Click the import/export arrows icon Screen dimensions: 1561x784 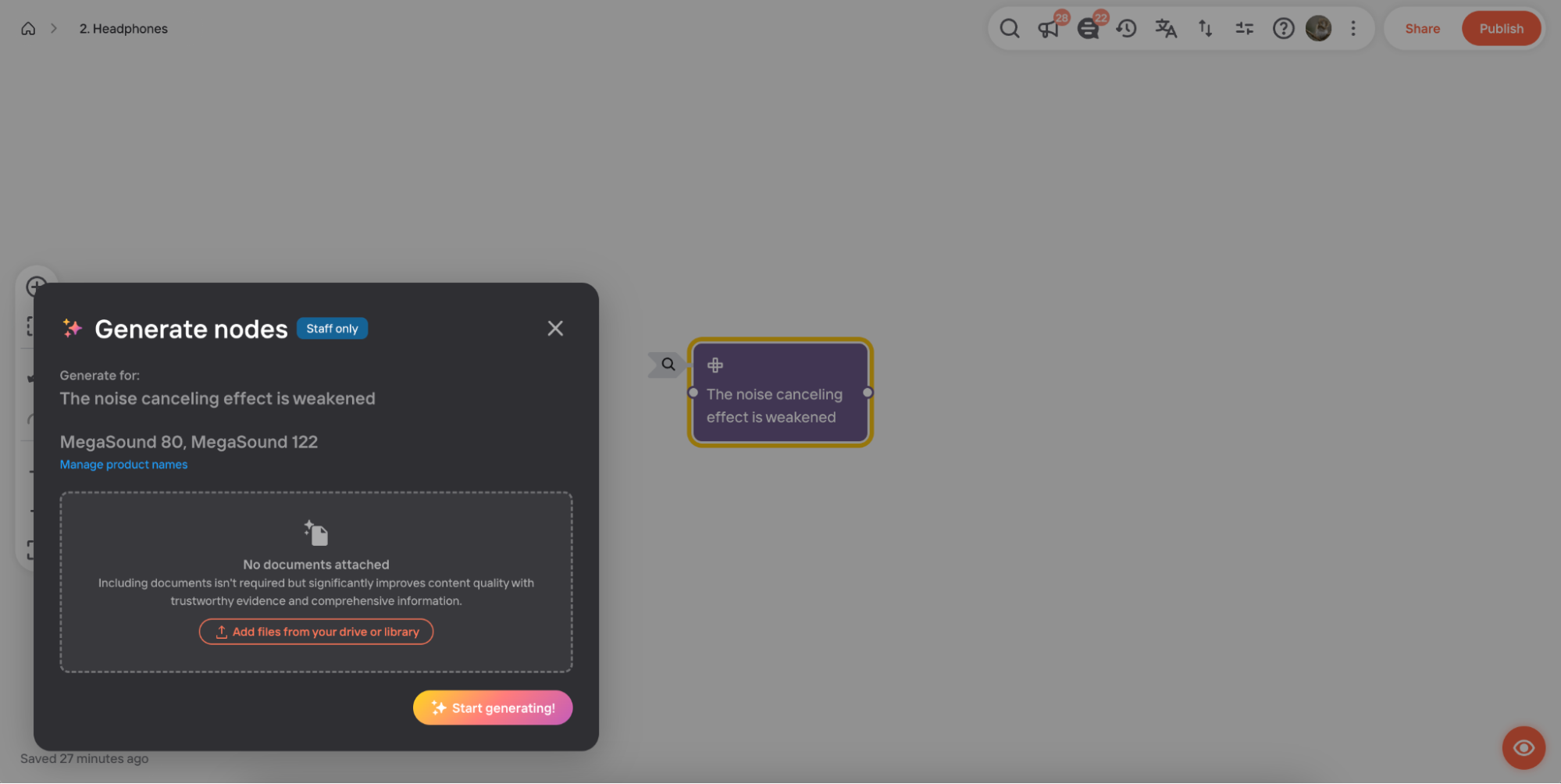[x=1205, y=29]
